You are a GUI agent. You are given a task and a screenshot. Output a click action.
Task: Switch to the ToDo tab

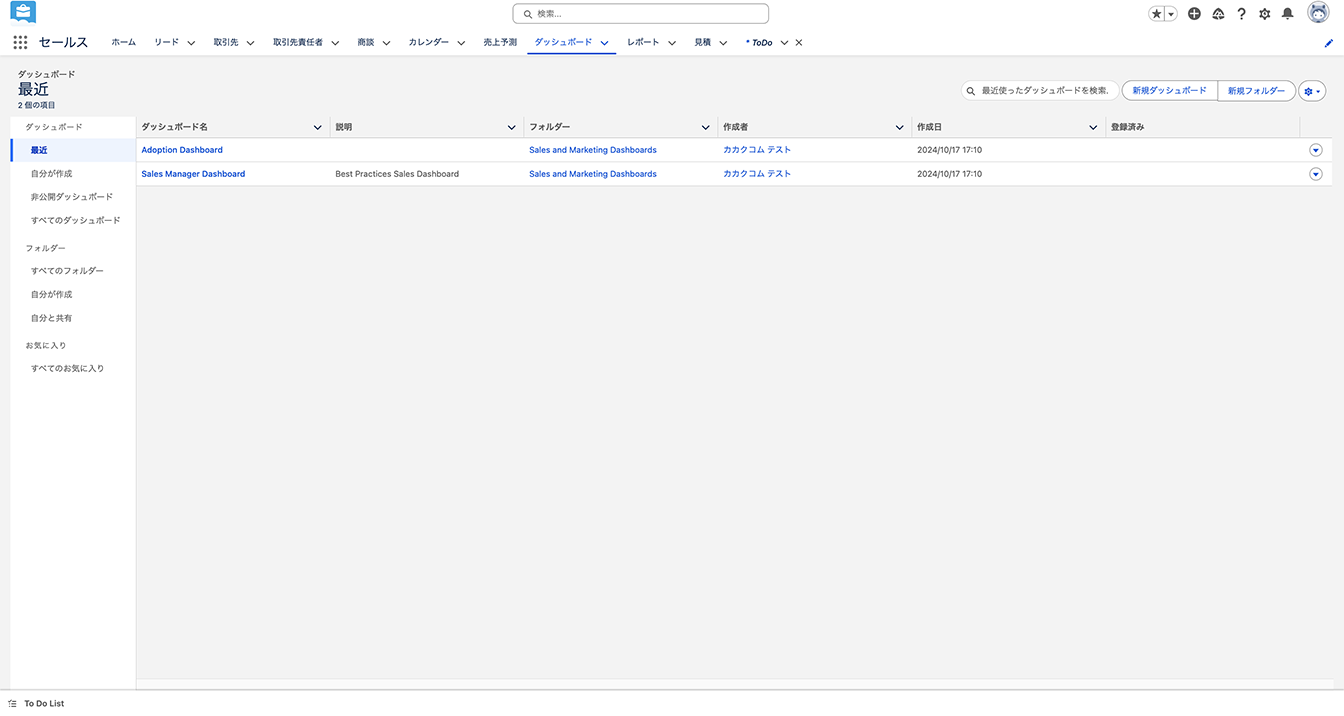click(x=759, y=43)
